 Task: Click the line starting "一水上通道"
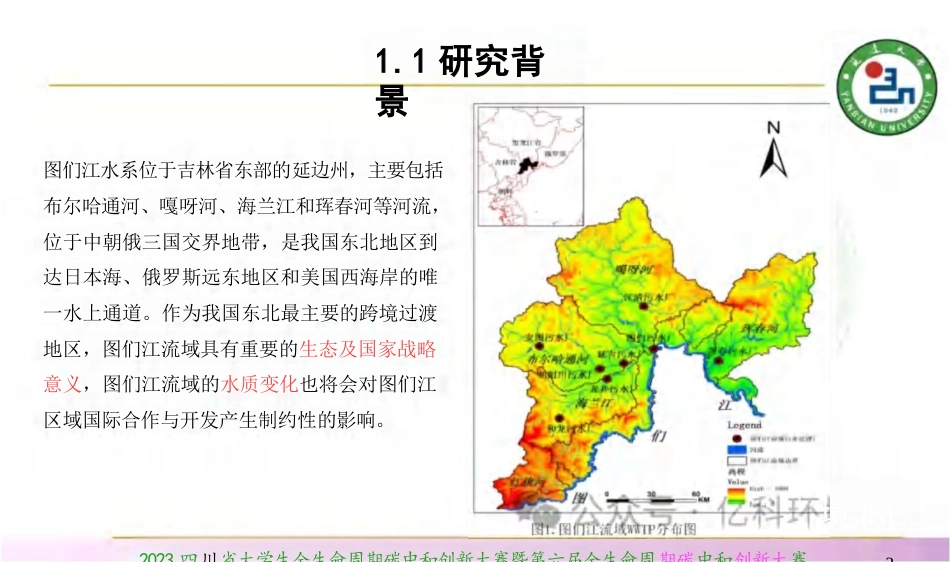coord(241,313)
